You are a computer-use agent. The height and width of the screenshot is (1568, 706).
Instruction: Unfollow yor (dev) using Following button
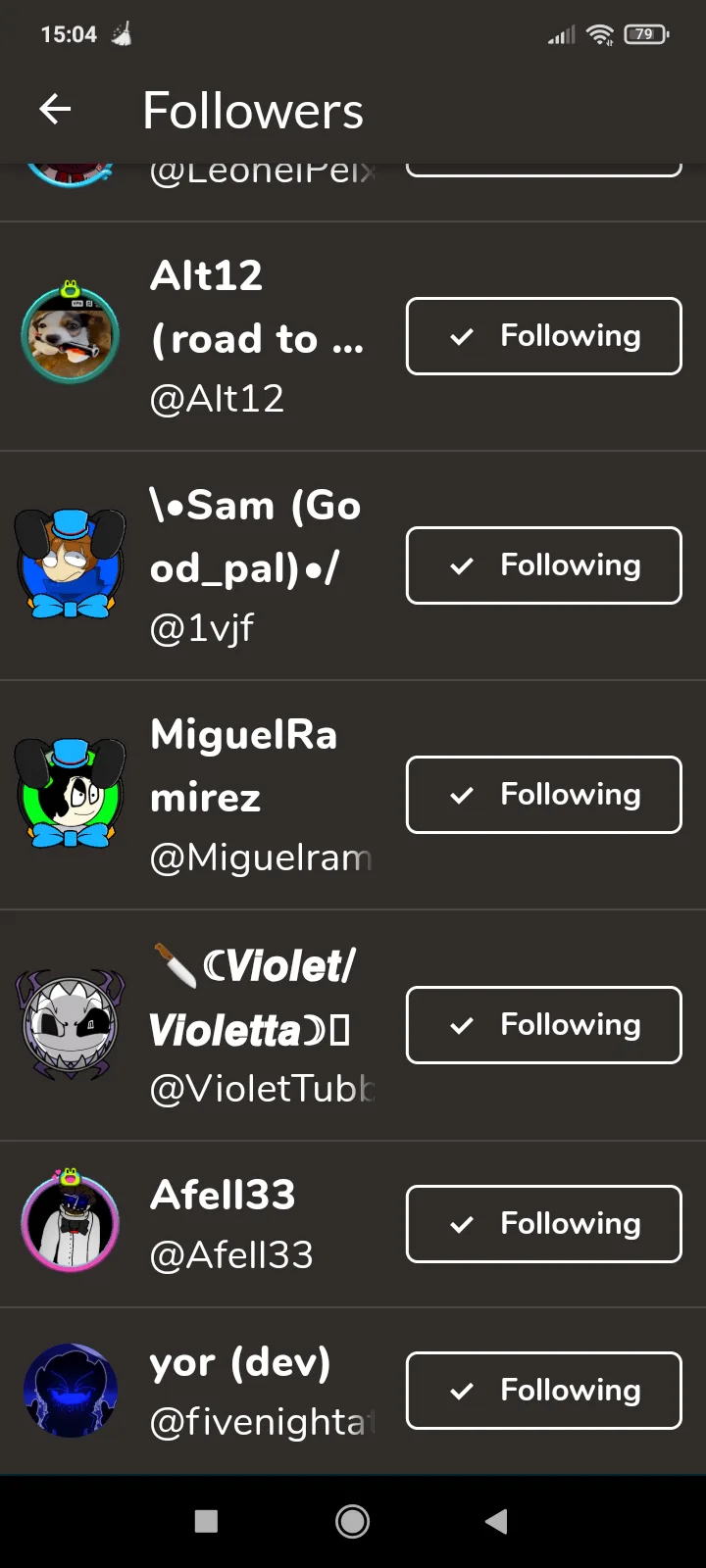point(544,1391)
